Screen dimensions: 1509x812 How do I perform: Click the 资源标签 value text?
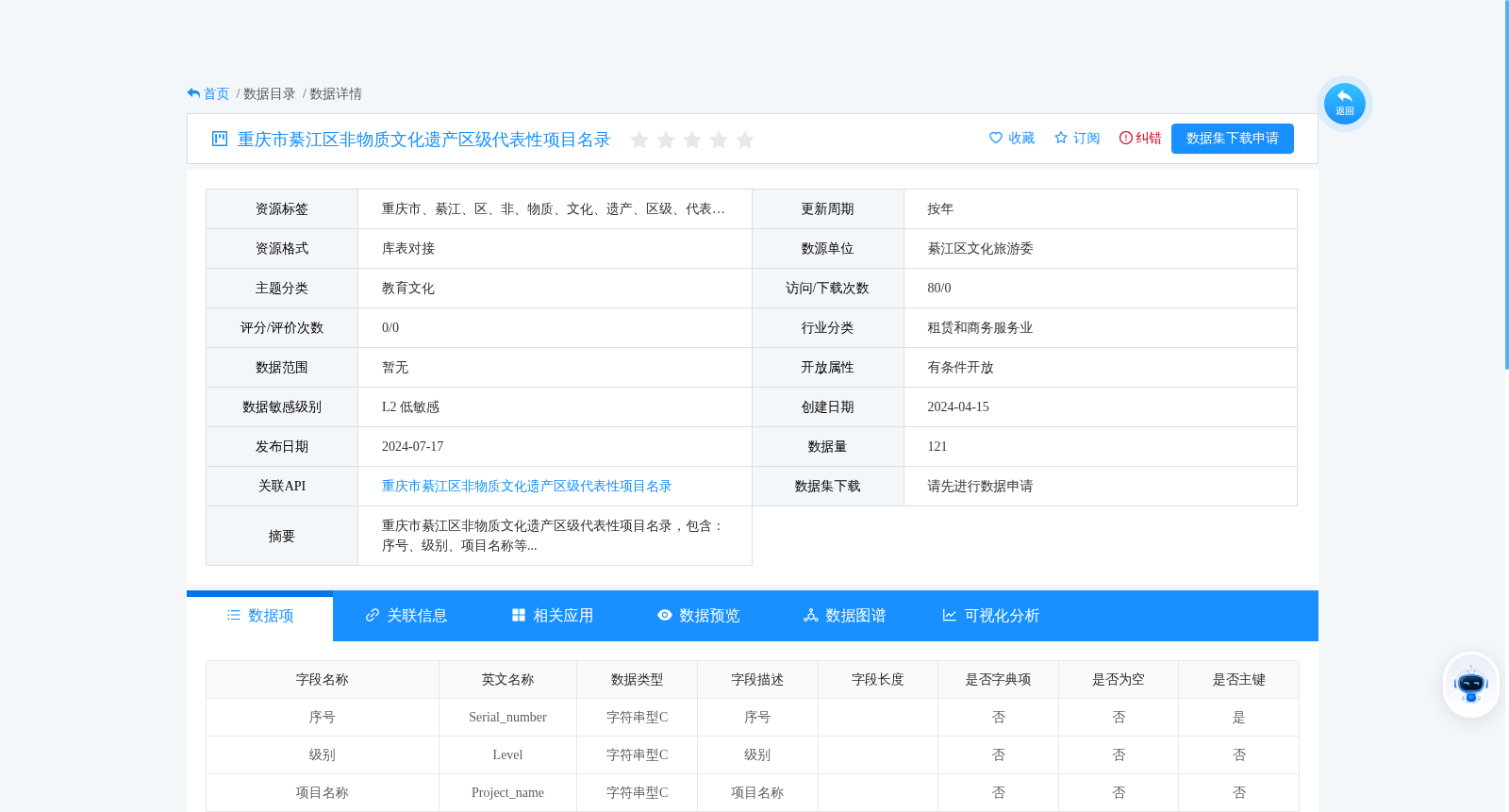(x=554, y=209)
